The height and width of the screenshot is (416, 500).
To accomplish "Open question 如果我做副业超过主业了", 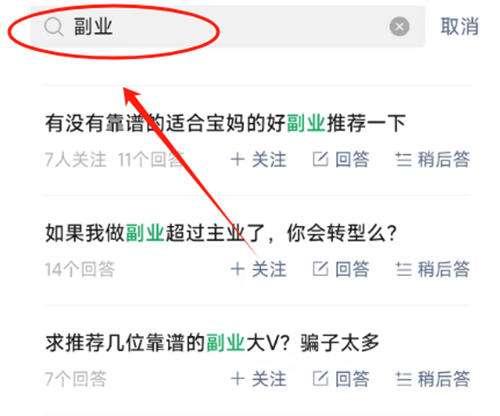I will tap(221, 233).
